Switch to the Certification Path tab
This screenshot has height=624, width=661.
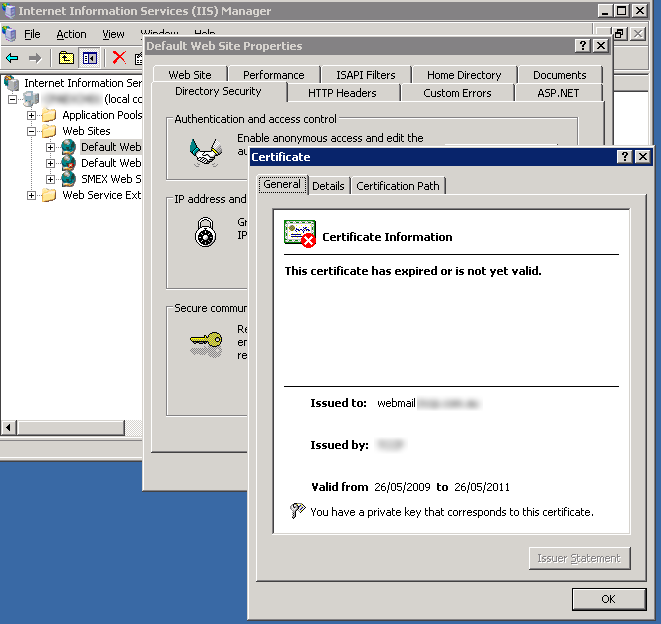point(398,186)
